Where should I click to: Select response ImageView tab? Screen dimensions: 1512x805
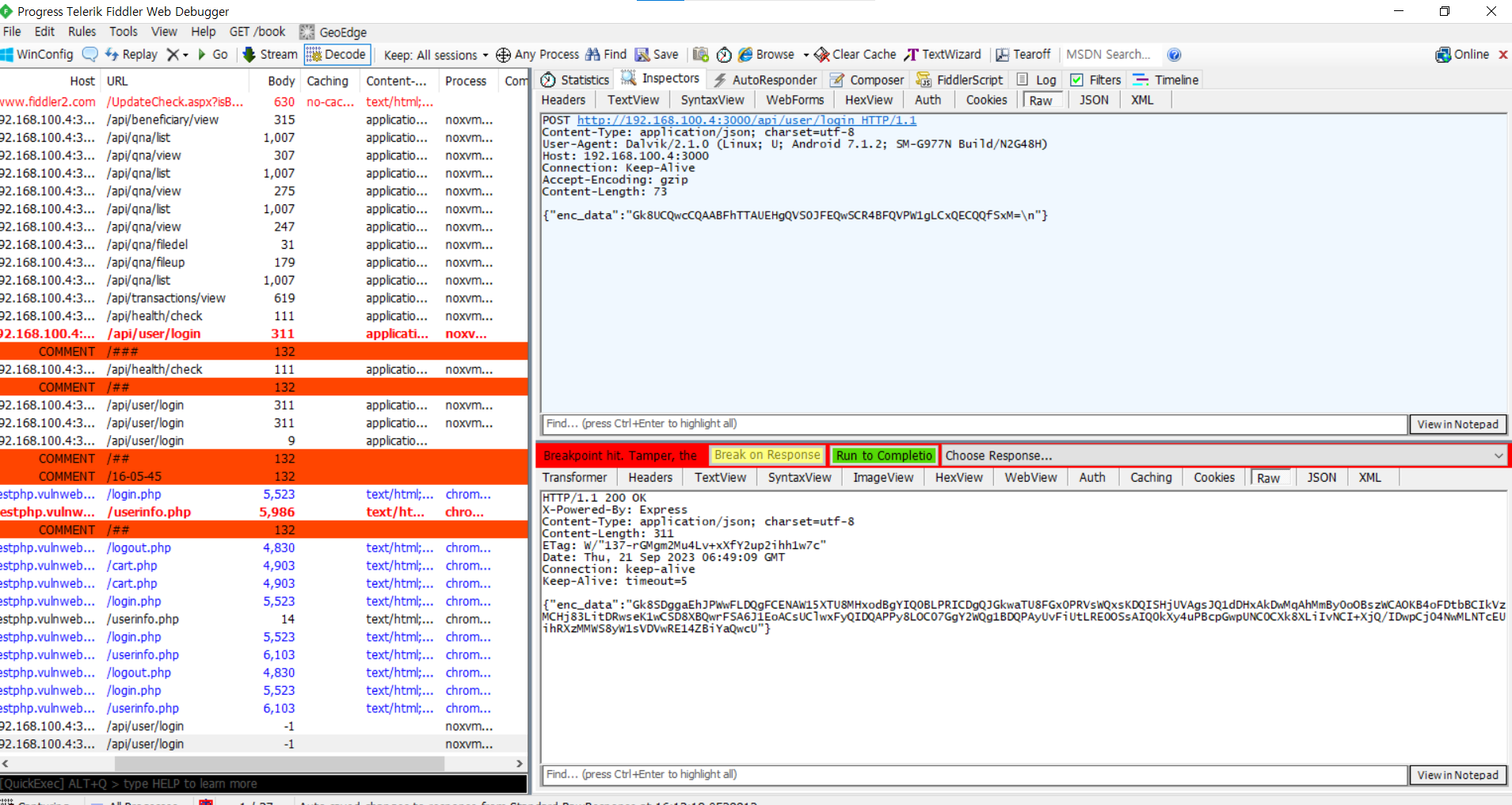[883, 478]
